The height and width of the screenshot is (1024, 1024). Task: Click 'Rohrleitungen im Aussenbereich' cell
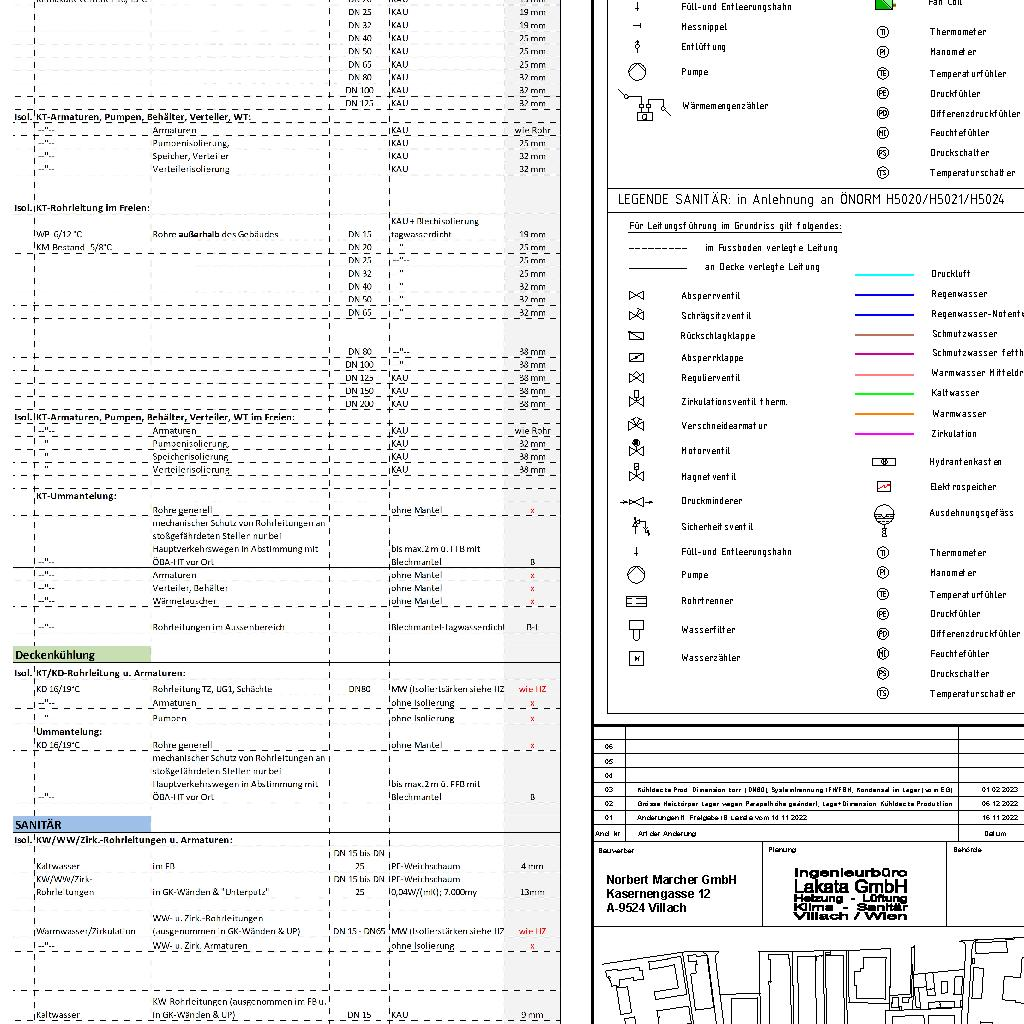218,627
